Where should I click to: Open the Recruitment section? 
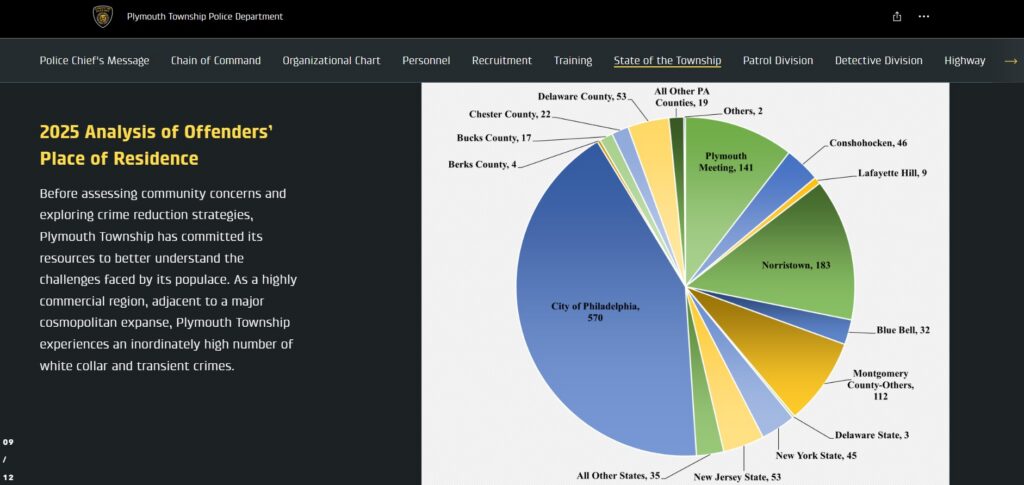pyautogui.click(x=502, y=61)
